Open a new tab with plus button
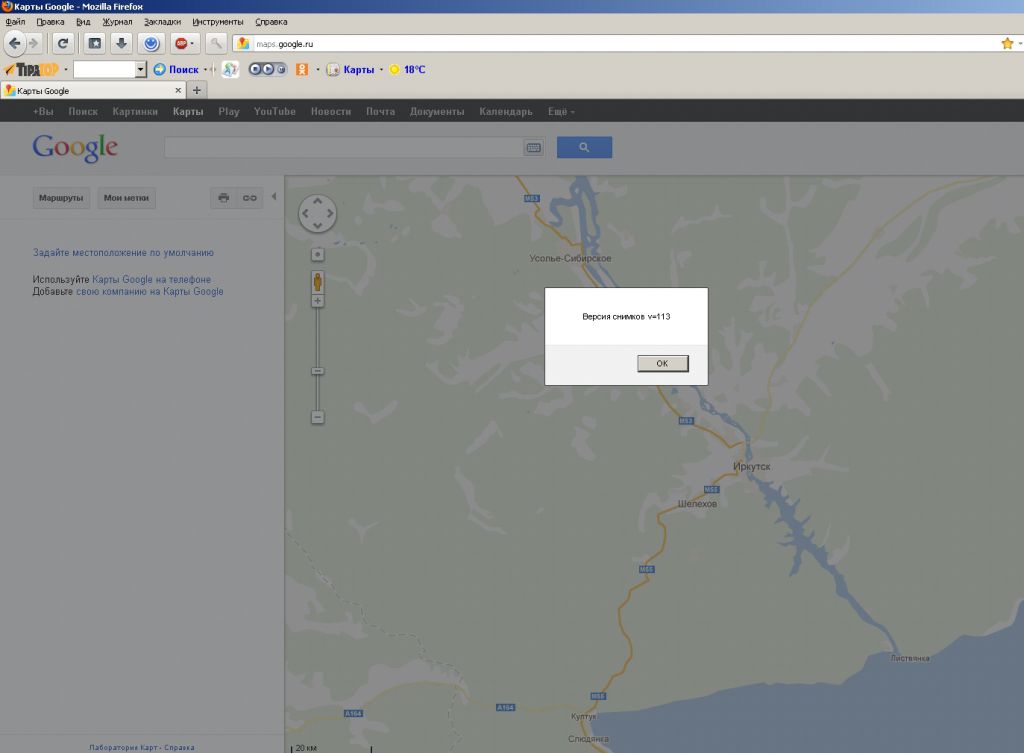Screen dimensions: 1024x753 click(x=197, y=90)
